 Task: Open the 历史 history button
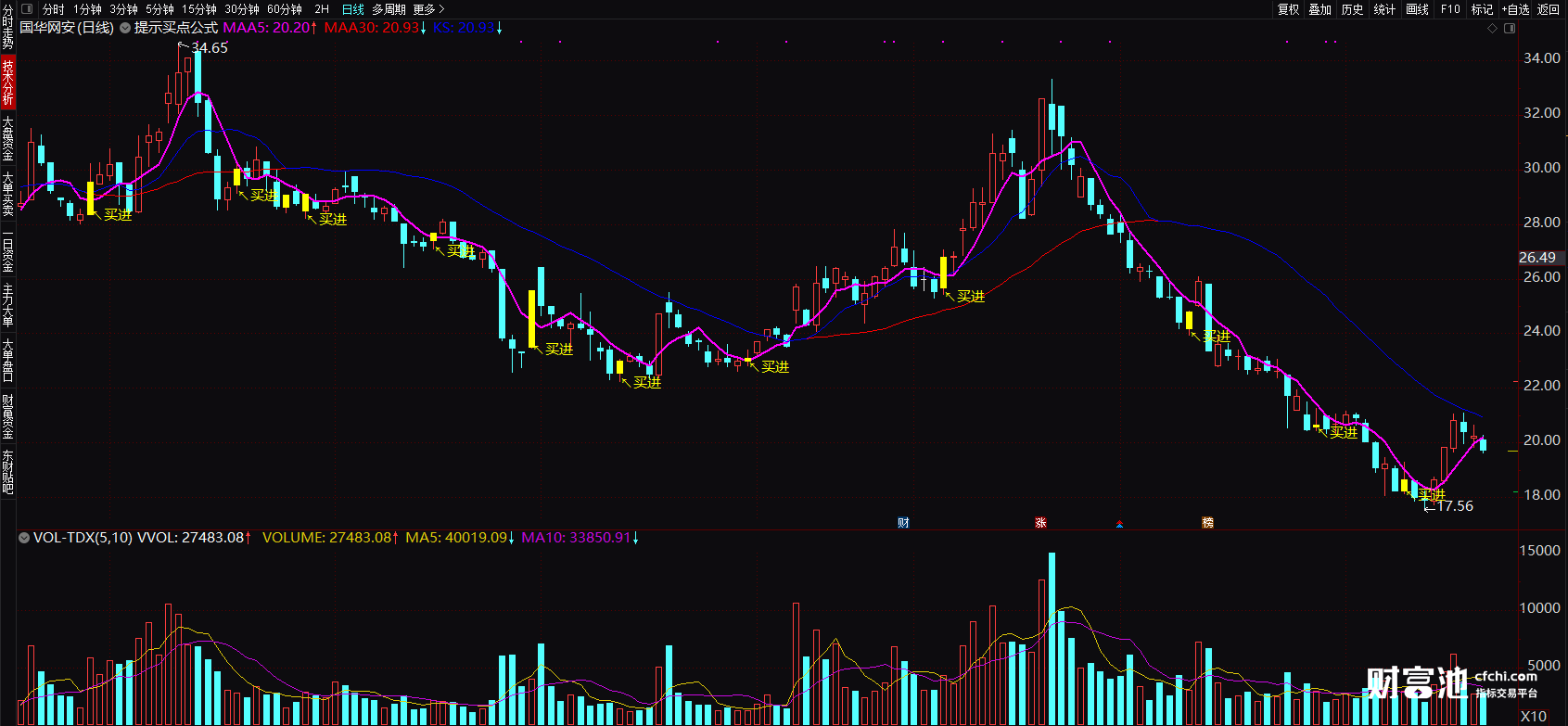[x=1352, y=9]
